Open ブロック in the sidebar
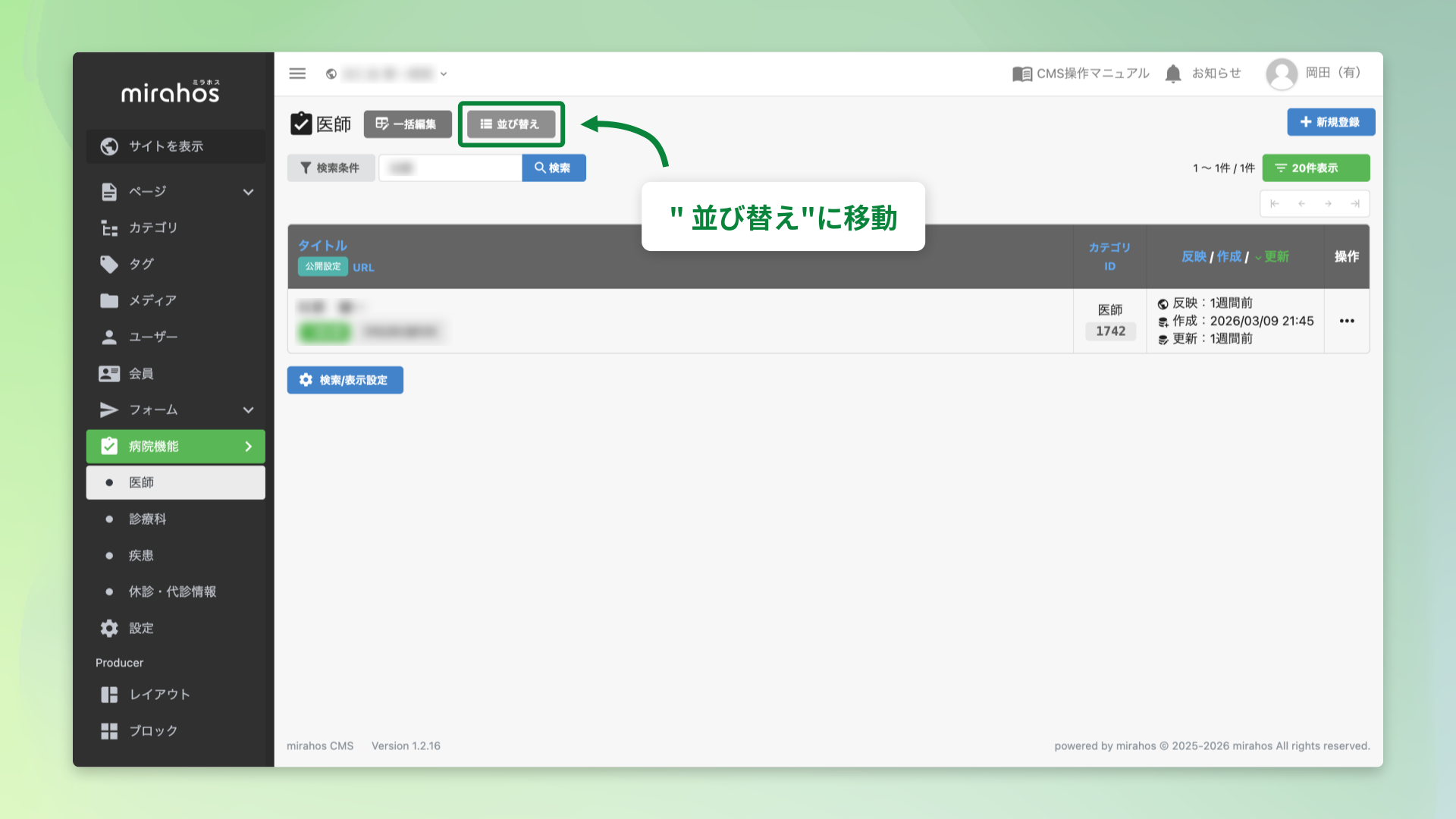Viewport: 1456px width, 819px height. tap(176, 731)
